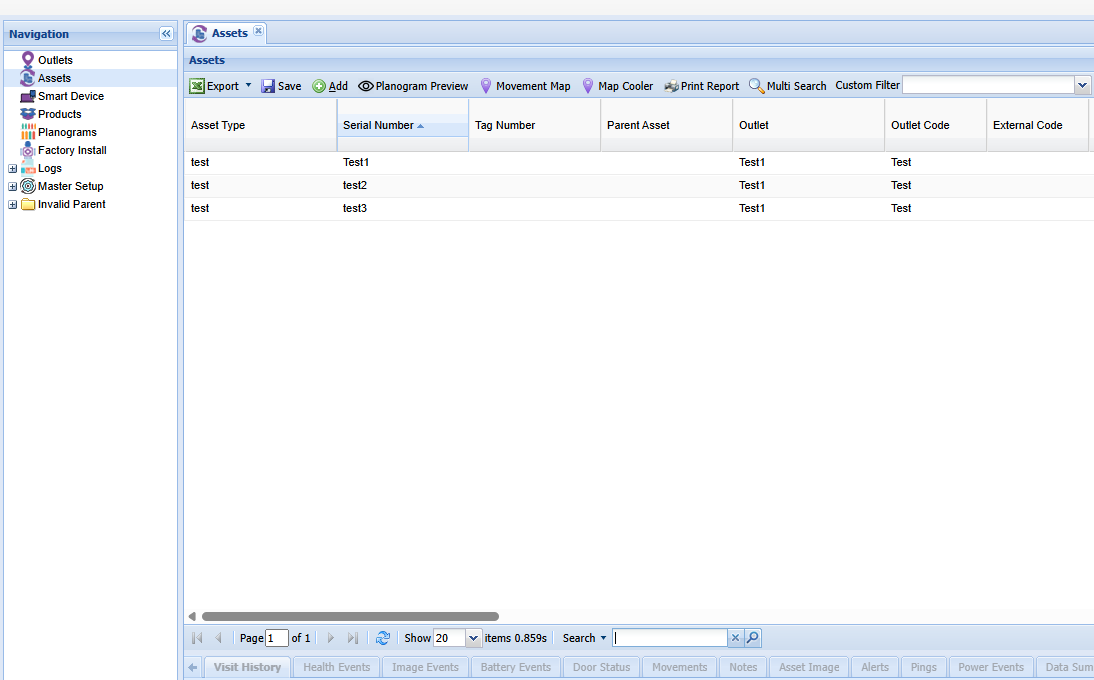
Task: Collapse the Navigation panel with the double arrows
Action: pyautogui.click(x=166, y=33)
